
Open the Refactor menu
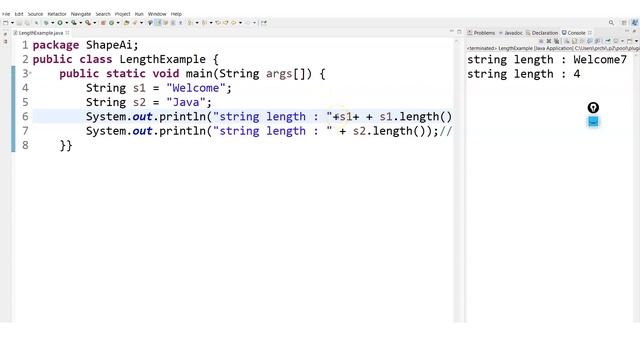point(57,14)
